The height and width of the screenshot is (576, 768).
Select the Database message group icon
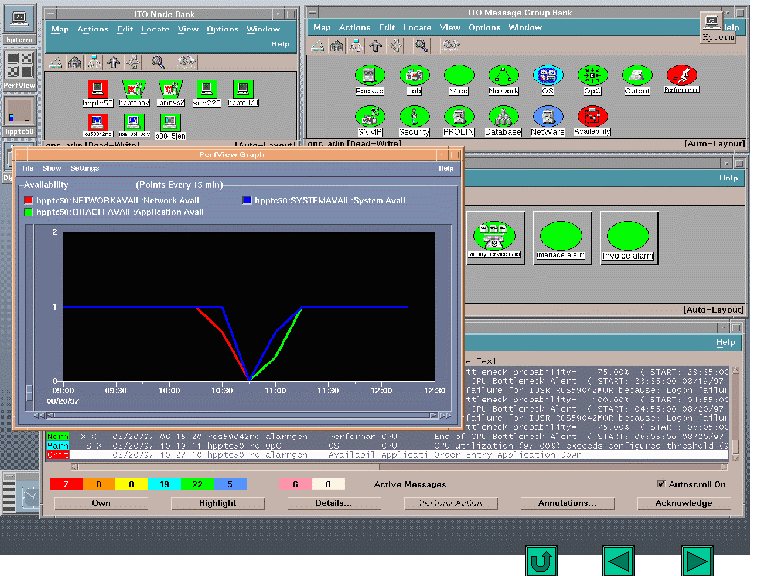[x=502, y=117]
